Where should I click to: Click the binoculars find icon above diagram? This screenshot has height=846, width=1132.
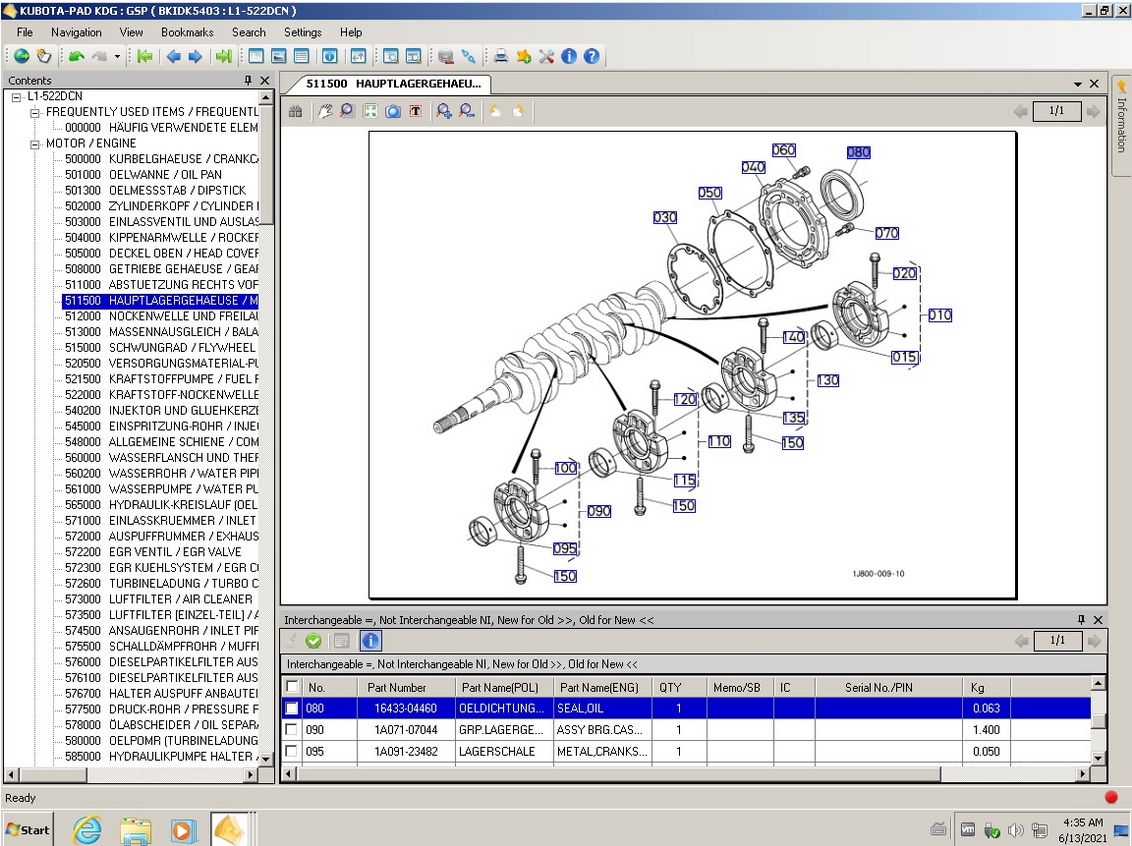pyautogui.click(x=295, y=111)
